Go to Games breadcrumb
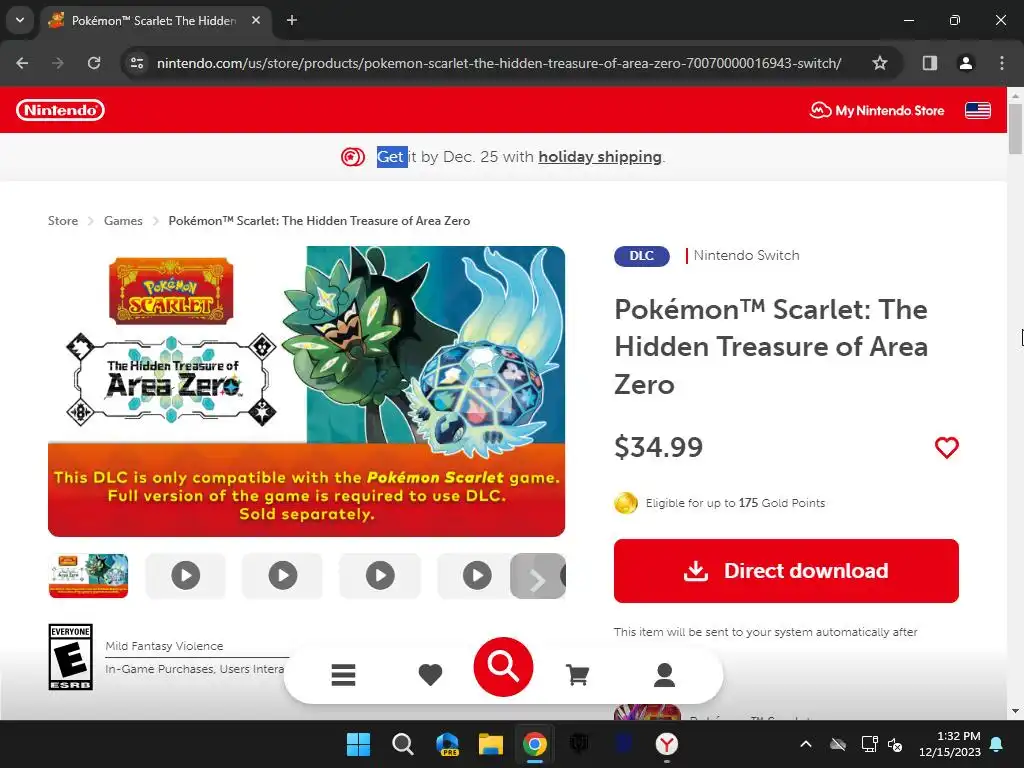Image resolution: width=1024 pixels, height=768 pixels. pyautogui.click(x=123, y=221)
